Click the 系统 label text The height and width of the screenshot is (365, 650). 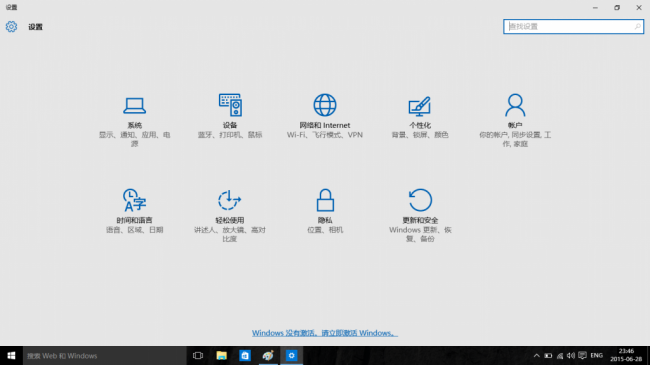pos(134,125)
